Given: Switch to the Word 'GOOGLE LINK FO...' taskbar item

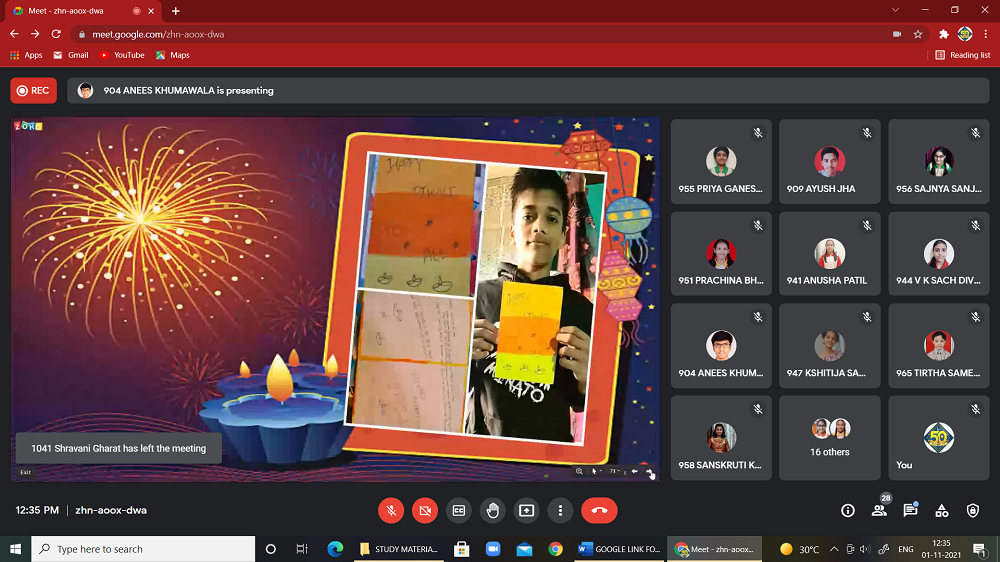Looking at the screenshot, I should coord(619,549).
